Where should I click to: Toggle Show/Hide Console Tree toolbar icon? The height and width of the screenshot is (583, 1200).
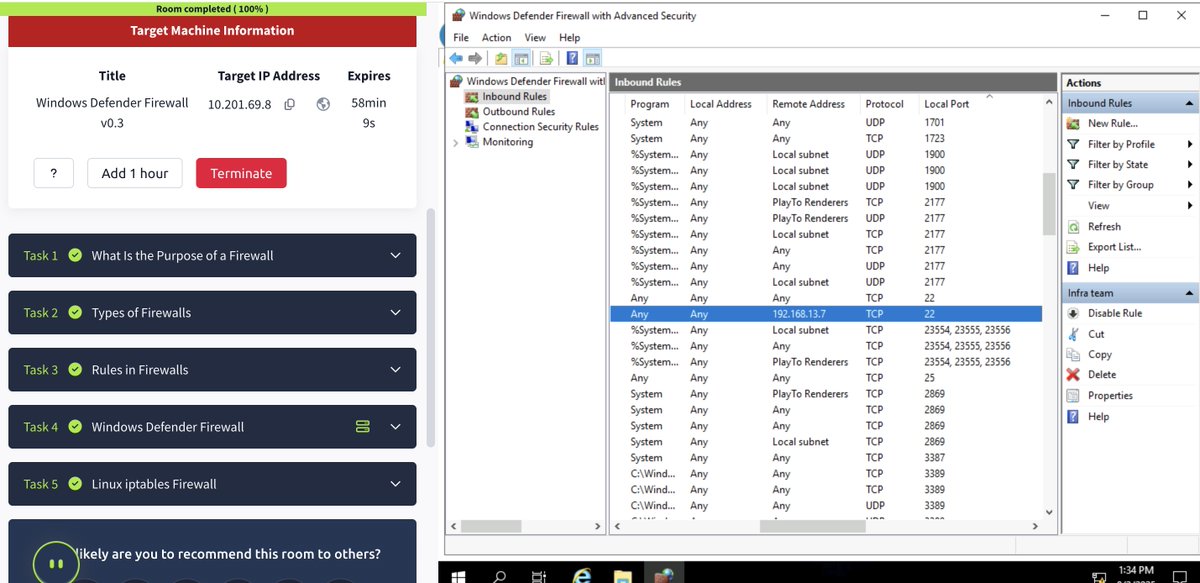pos(520,58)
